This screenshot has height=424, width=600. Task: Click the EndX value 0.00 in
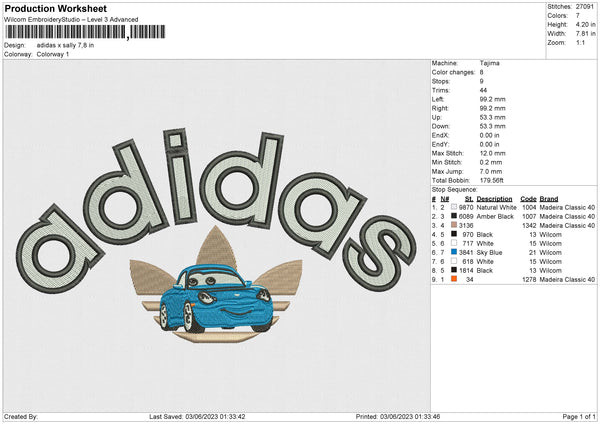tap(489, 135)
